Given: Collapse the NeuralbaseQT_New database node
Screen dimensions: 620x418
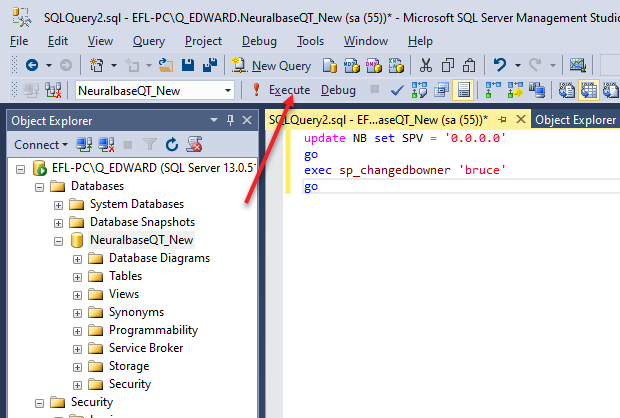Looking at the screenshot, I should click(x=59, y=241).
